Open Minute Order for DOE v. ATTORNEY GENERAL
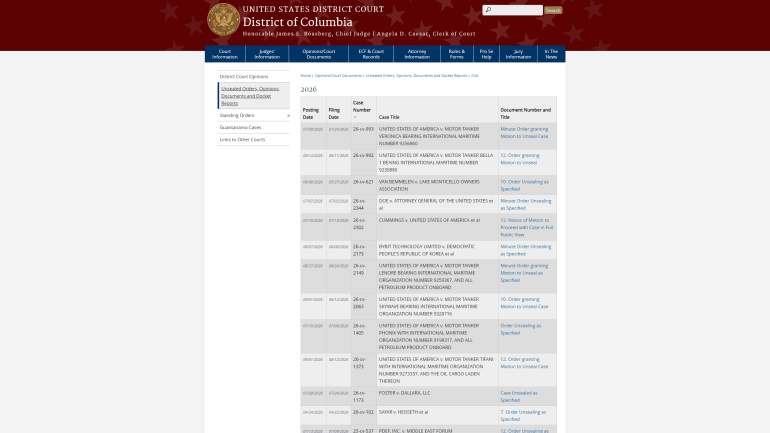This screenshot has height=433, width=770. pyautogui.click(x=525, y=204)
